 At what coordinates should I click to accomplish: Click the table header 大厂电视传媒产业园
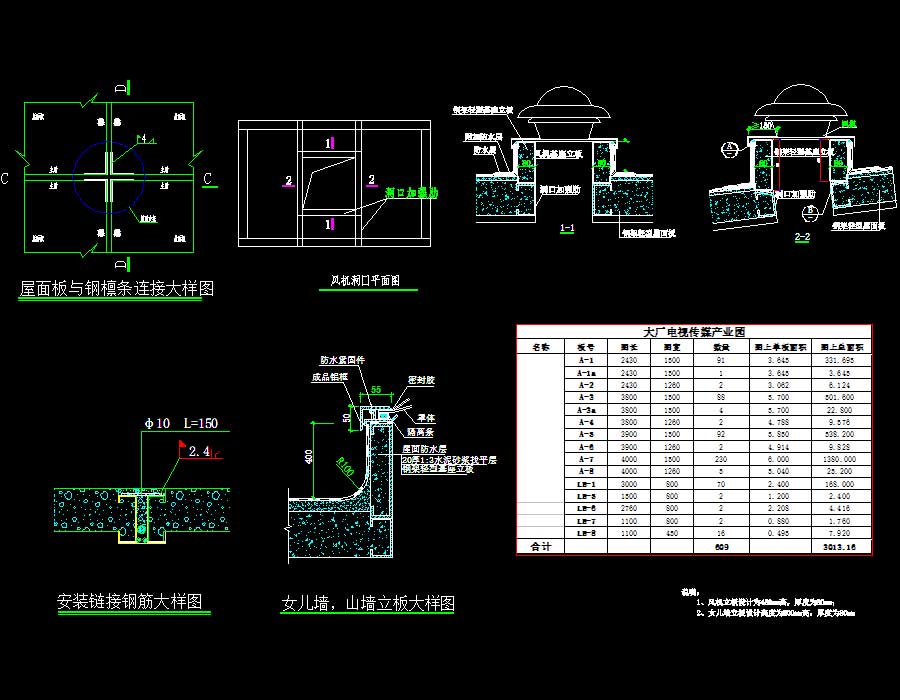point(694,331)
